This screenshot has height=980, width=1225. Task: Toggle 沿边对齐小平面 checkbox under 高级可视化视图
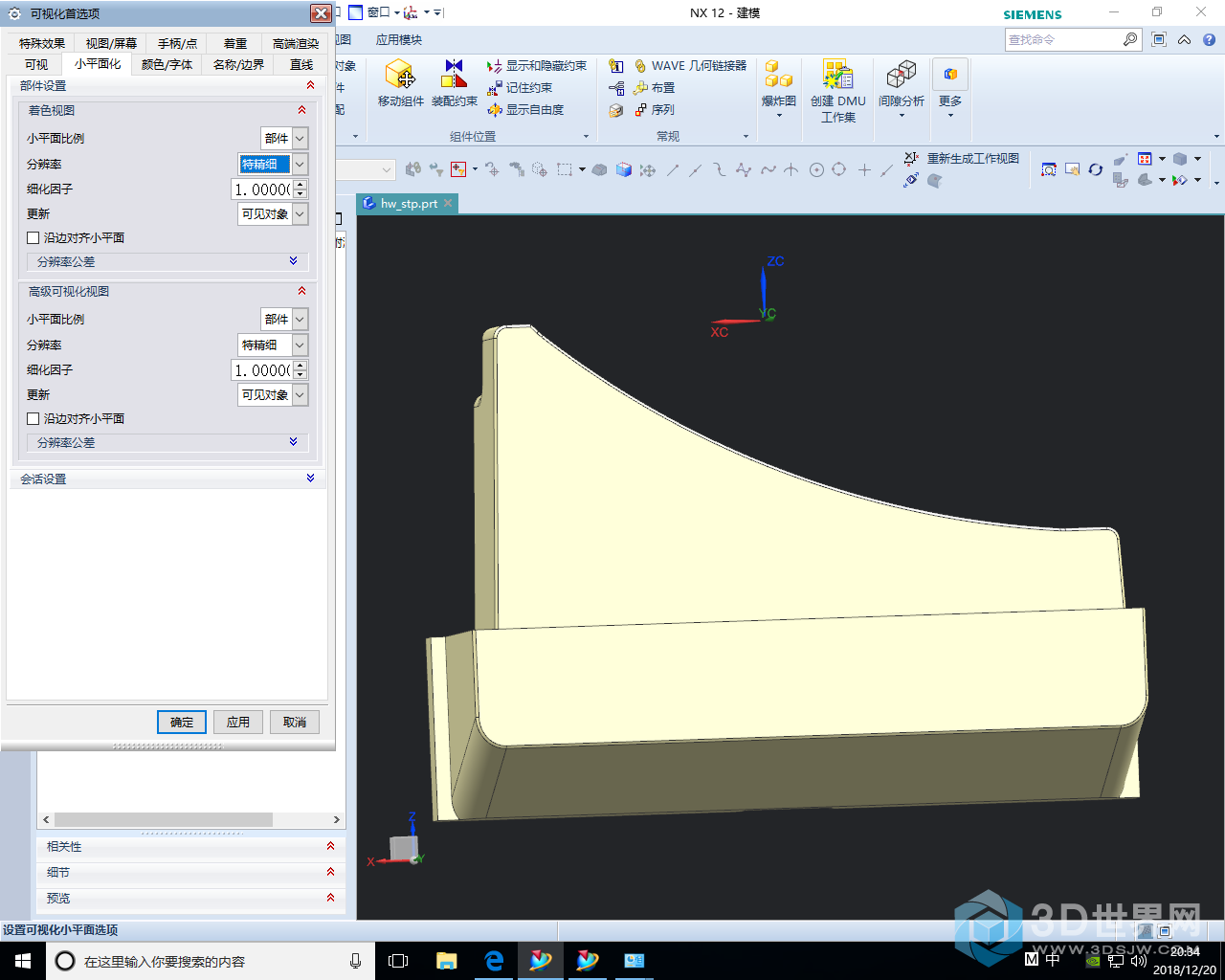(x=33, y=418)
